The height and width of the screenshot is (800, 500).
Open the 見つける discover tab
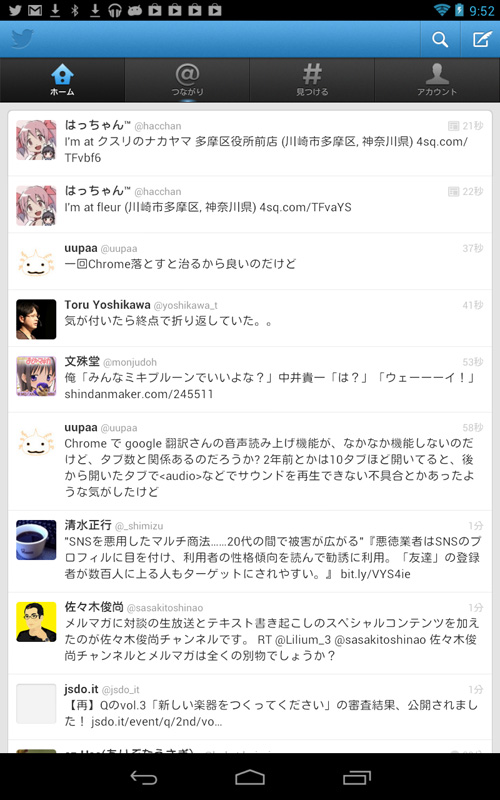click(312, 80)
